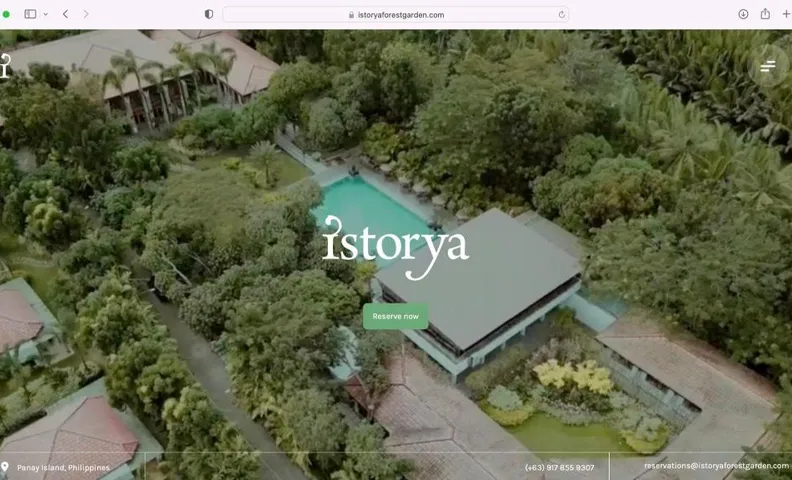Screen dimensions: 792x480
Task: Click the green window maximize button
Action: [6, 14]
